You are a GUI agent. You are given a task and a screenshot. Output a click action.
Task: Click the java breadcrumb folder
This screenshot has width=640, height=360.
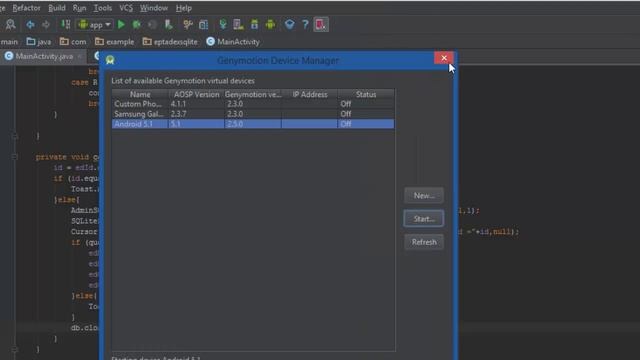point(39,42)
